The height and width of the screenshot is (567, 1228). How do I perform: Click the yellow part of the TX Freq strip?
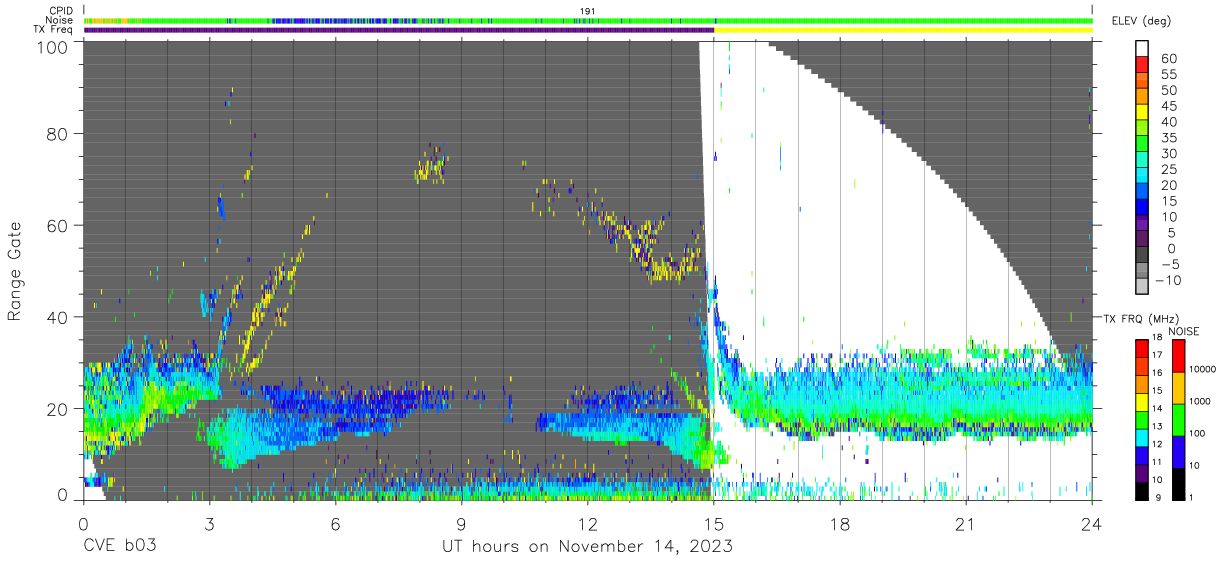click(903, 30)
